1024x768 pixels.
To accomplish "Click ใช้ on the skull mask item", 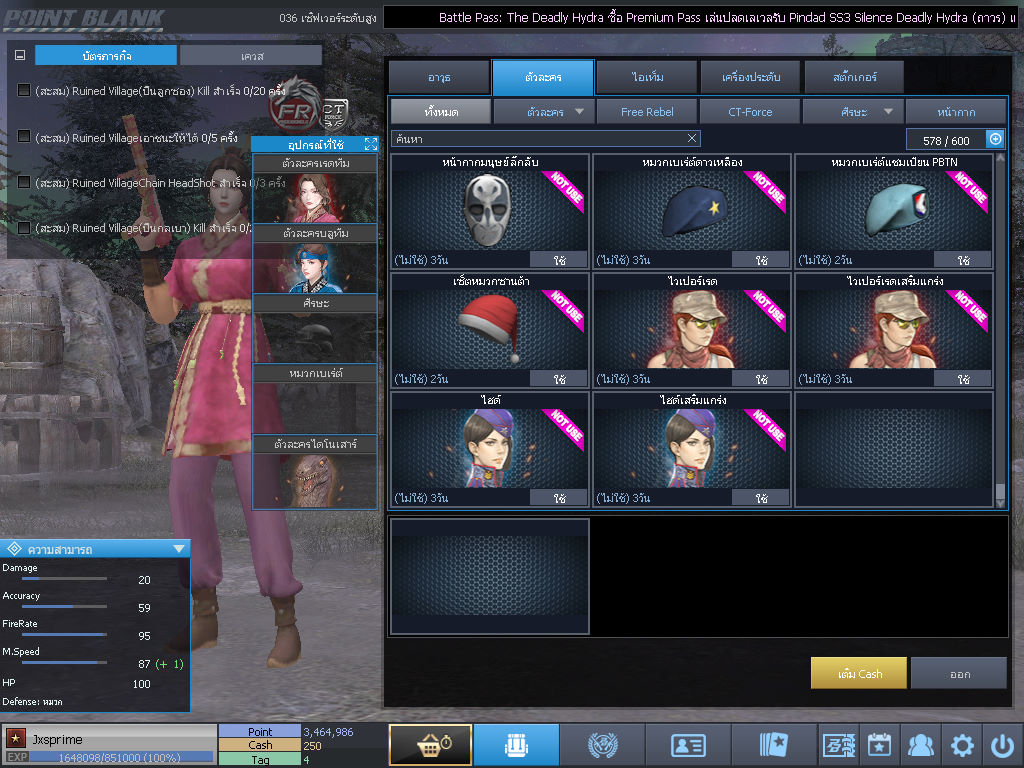I will pos(558,260).
